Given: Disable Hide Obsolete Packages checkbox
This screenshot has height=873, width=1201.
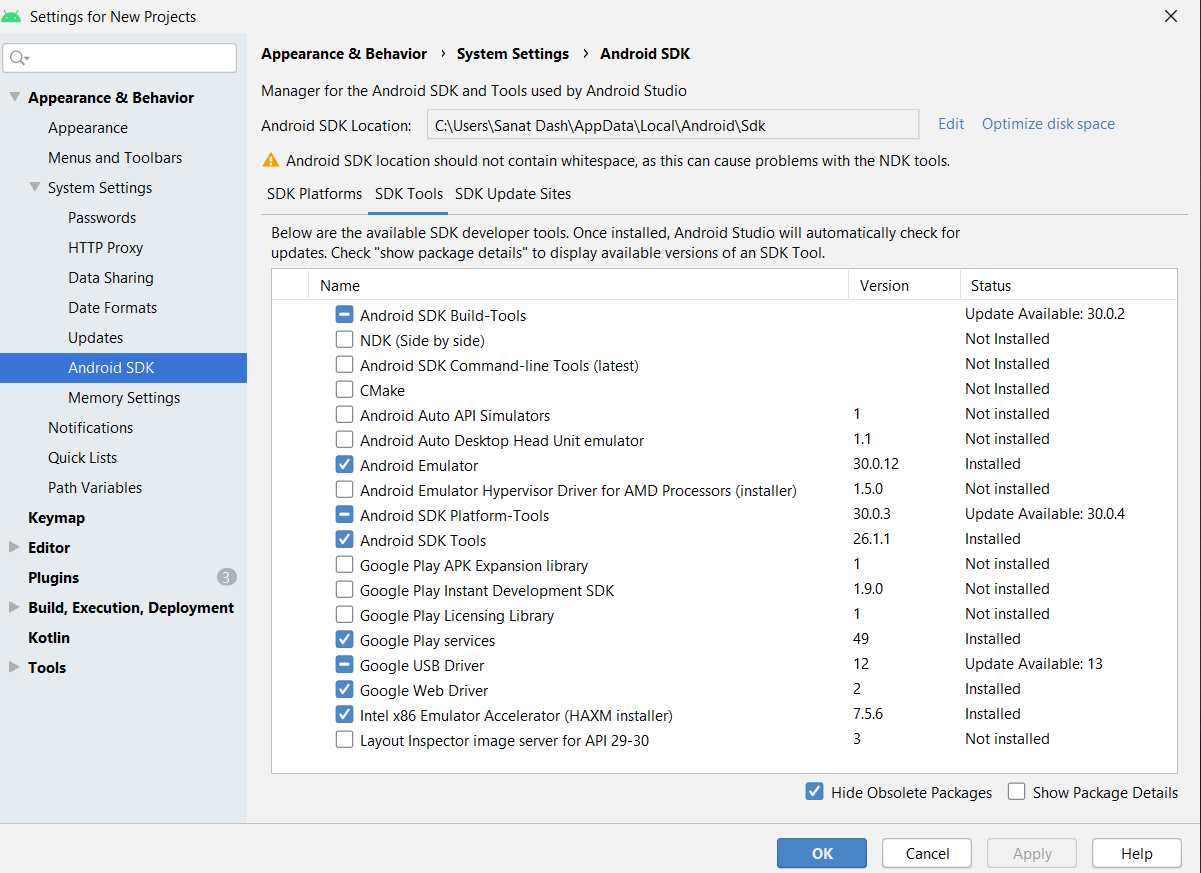Looking at the screenshot, I should point(814,792).
